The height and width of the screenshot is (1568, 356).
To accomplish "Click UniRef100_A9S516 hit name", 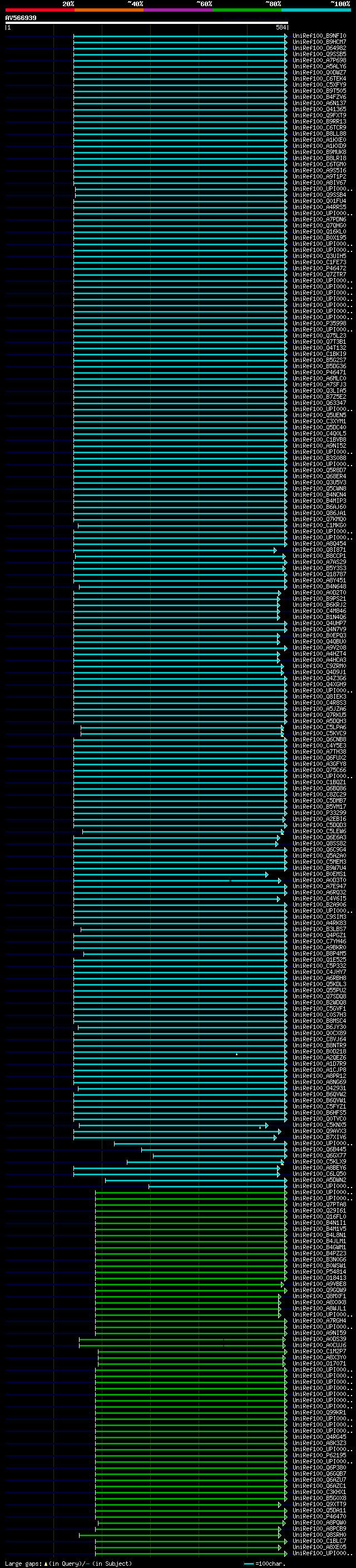I will coord(319,170).
